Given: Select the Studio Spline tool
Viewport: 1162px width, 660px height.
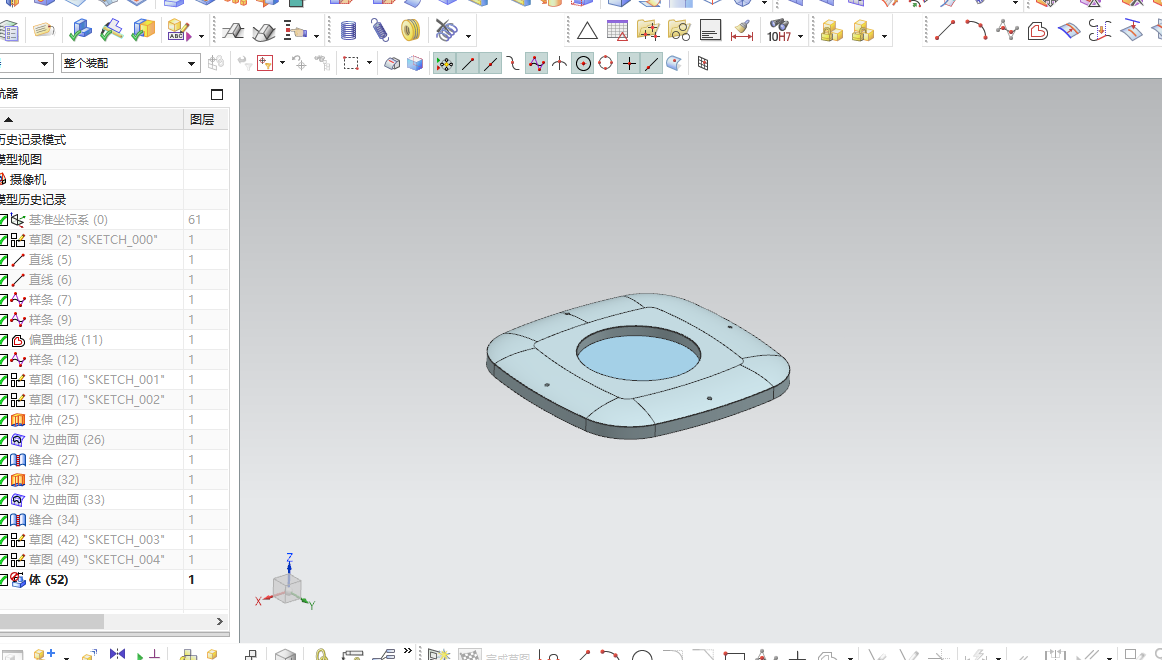Looking at the screenshot, I should (1006, 30).
